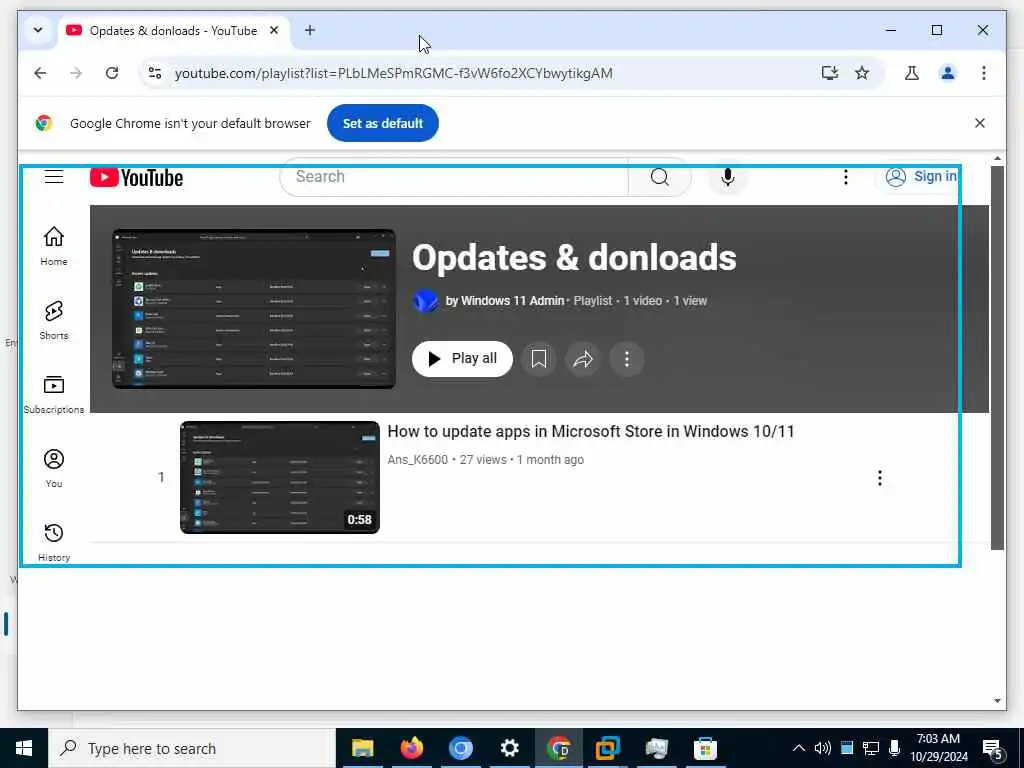Bookmark this tab with the star
Image resolution: width=1024 pixels, height=768 pixels.
click(x=862, y=73)
